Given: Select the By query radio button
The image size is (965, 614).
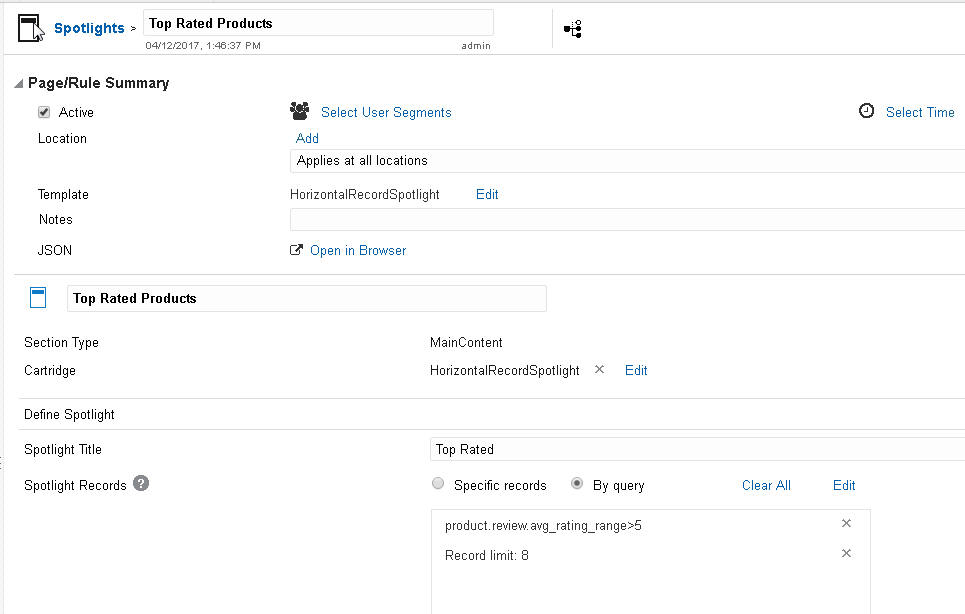Looking at the screenshot, I should [x=577, y=484].
